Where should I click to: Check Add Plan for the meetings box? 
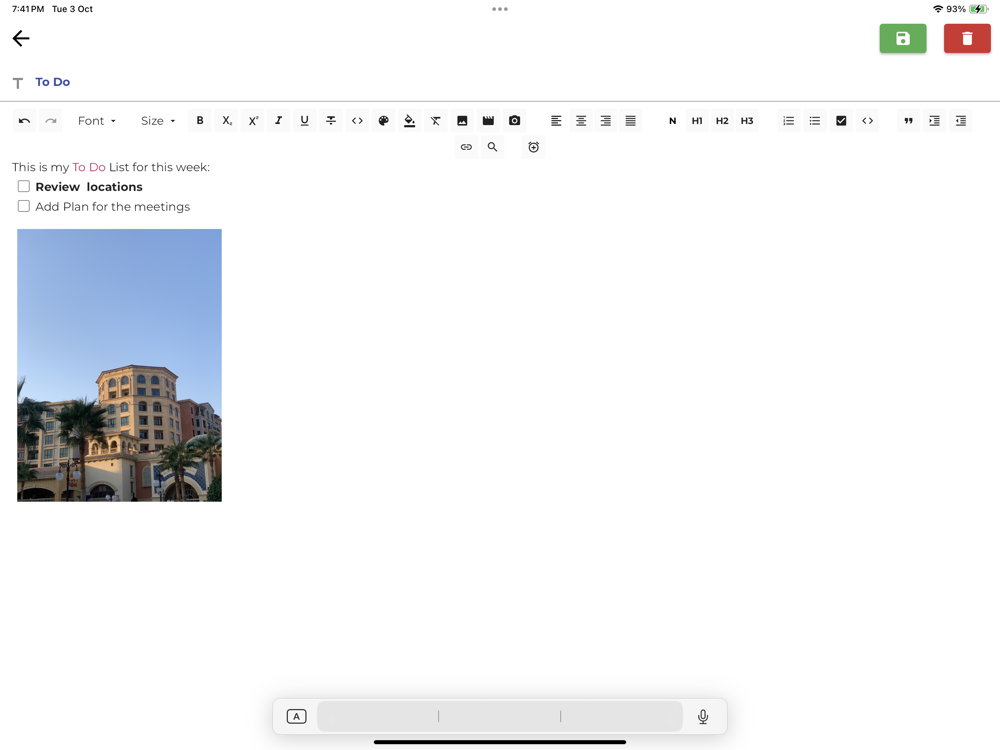coord(24,206)
